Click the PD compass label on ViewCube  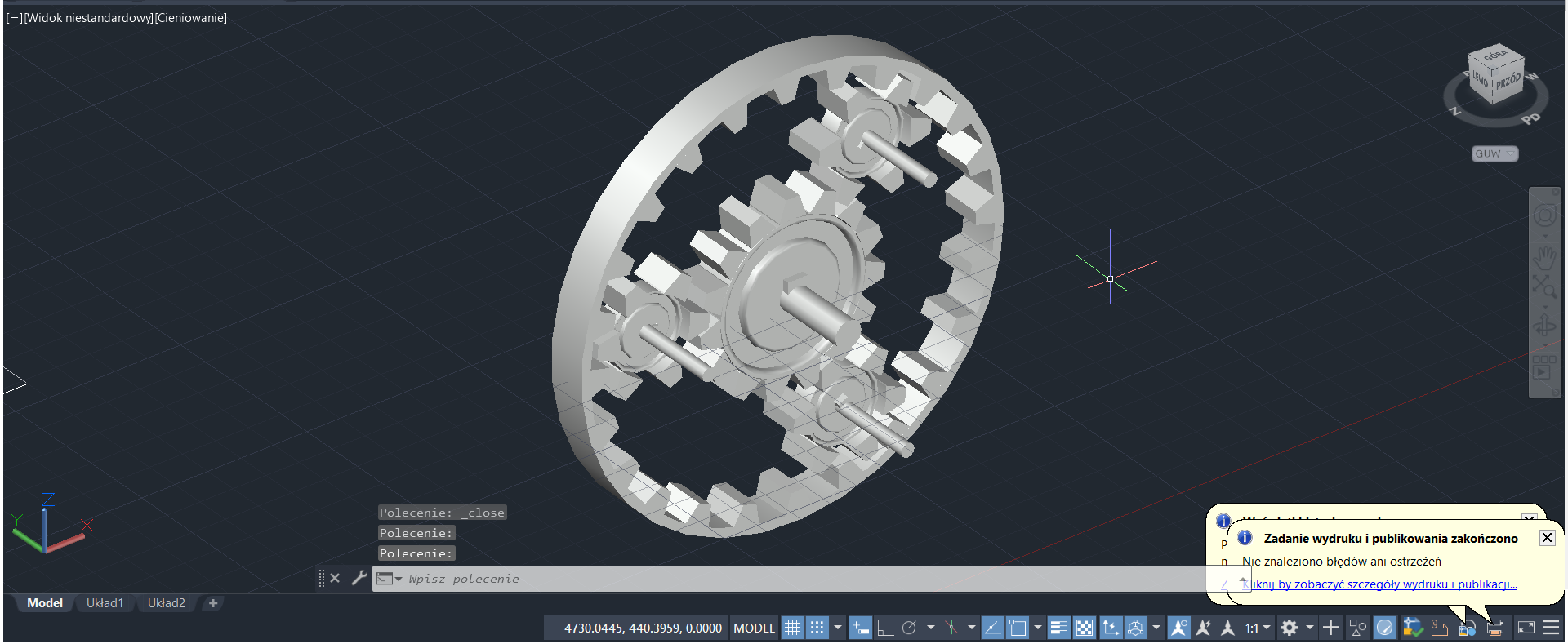point(1530,119)
